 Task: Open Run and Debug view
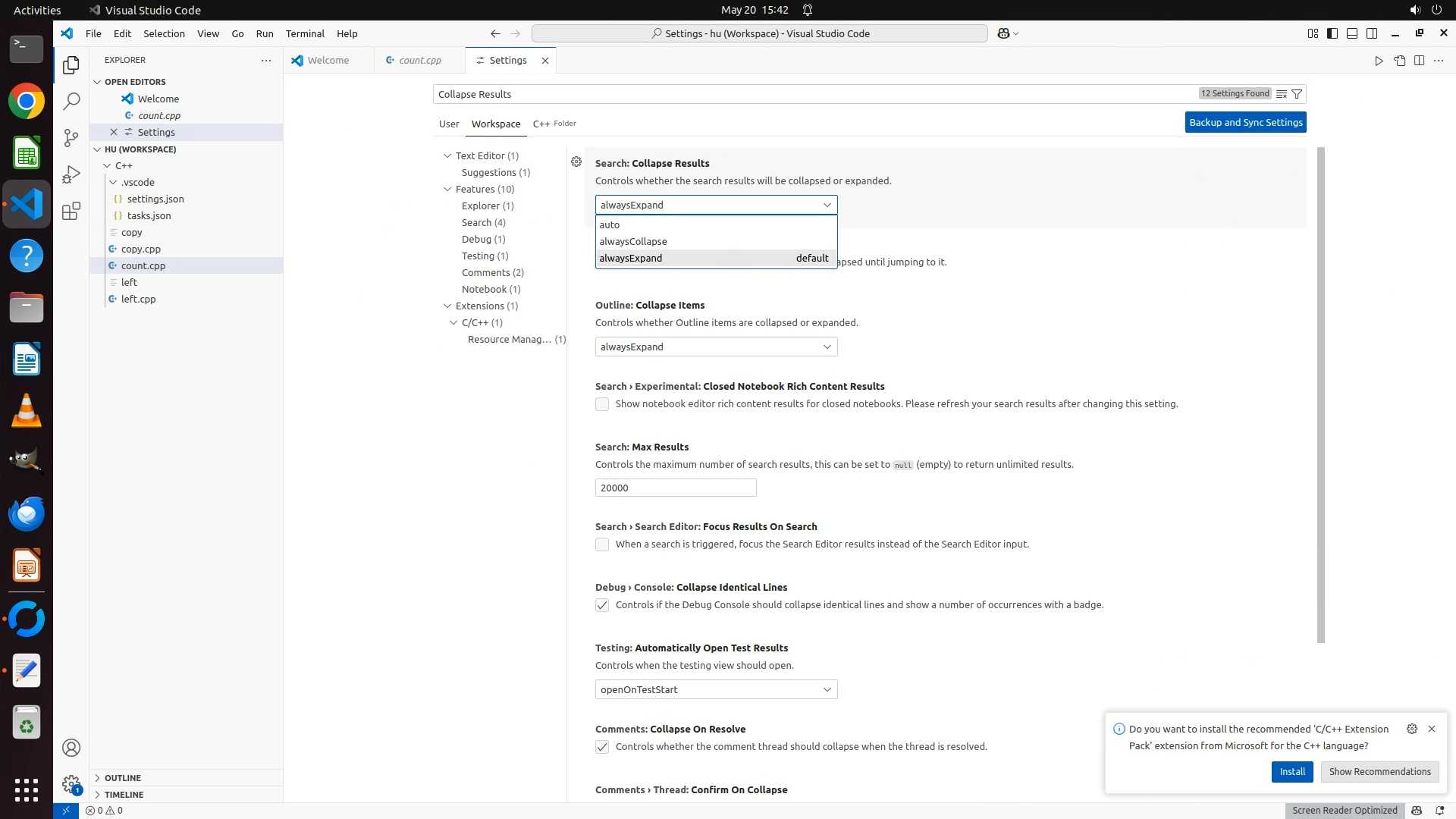(x=71, y=174)
